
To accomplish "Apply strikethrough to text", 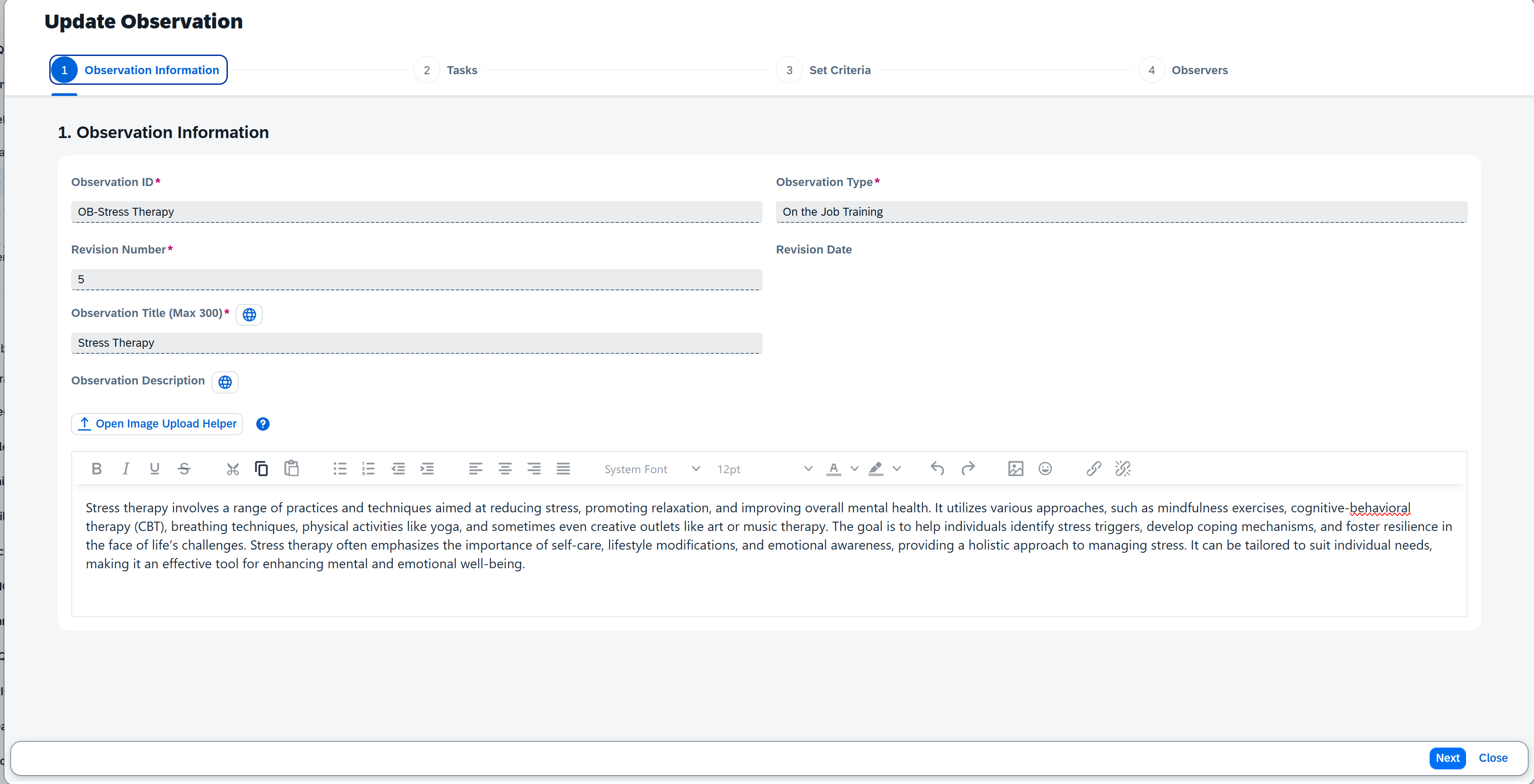I will [184, 469].
